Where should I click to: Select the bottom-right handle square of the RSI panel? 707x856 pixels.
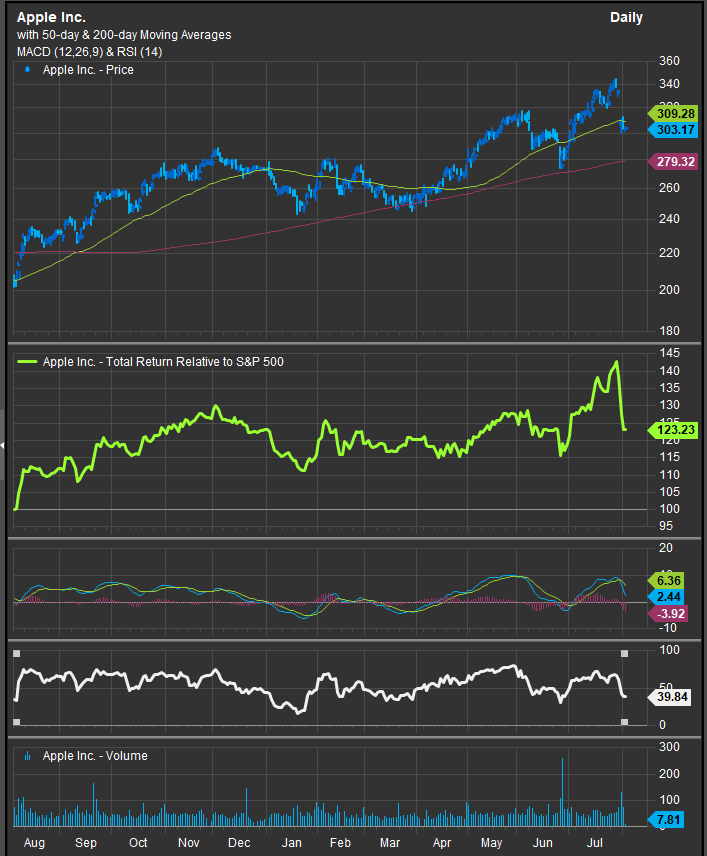coord(625,722)
